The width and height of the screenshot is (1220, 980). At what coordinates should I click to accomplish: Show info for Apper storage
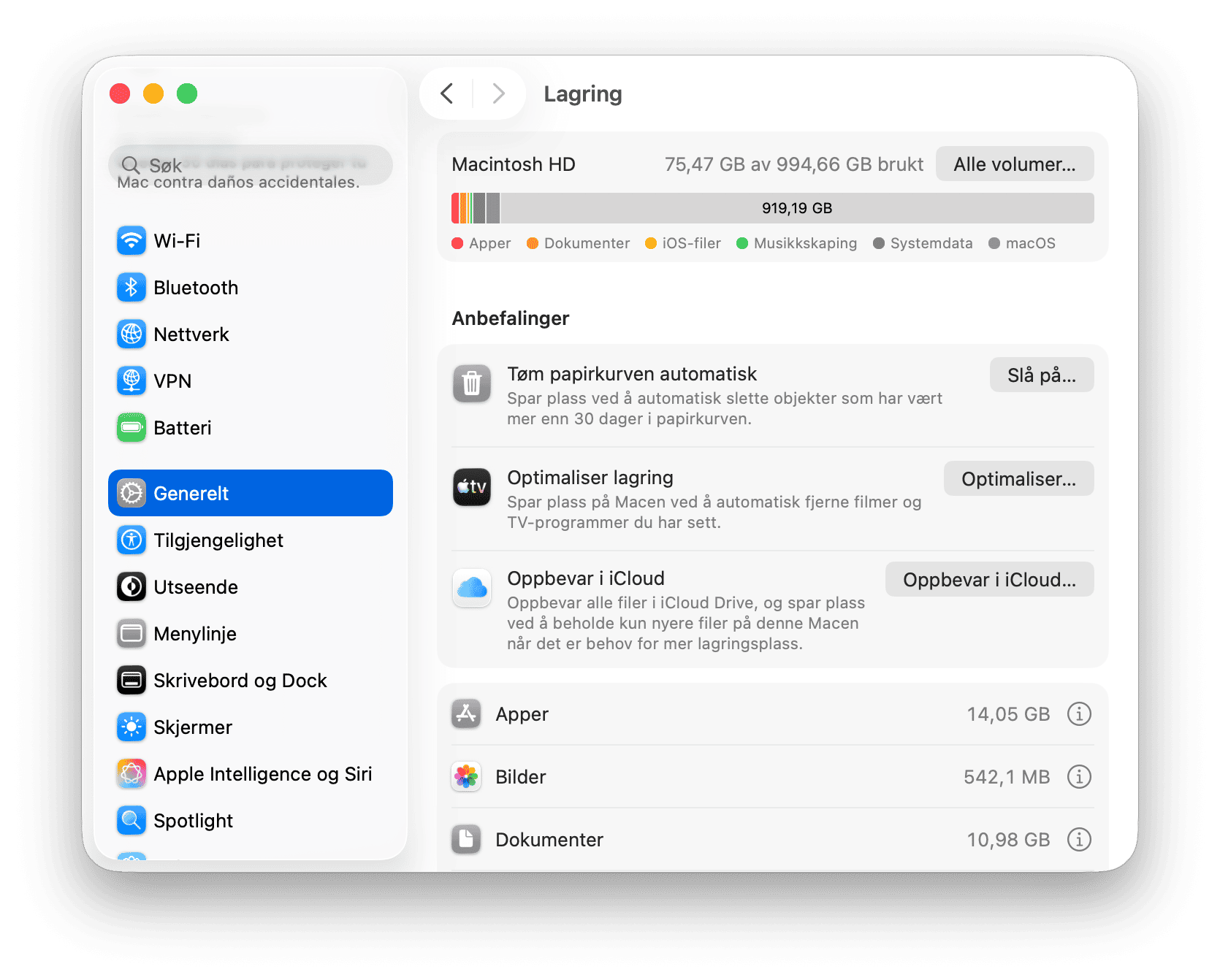(x=1079, y=714)
